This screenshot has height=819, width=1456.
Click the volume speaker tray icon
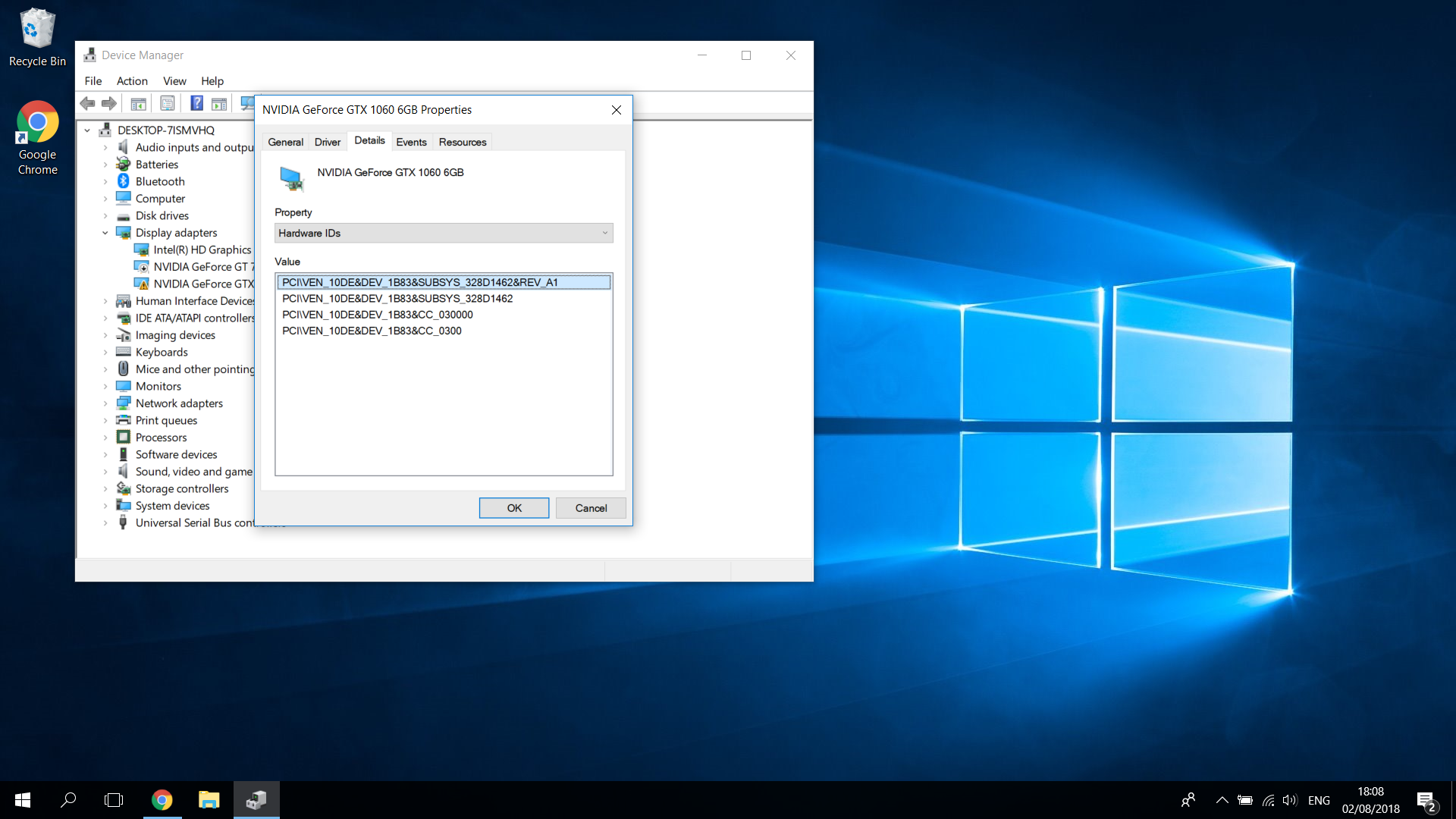pos(1290,800)
